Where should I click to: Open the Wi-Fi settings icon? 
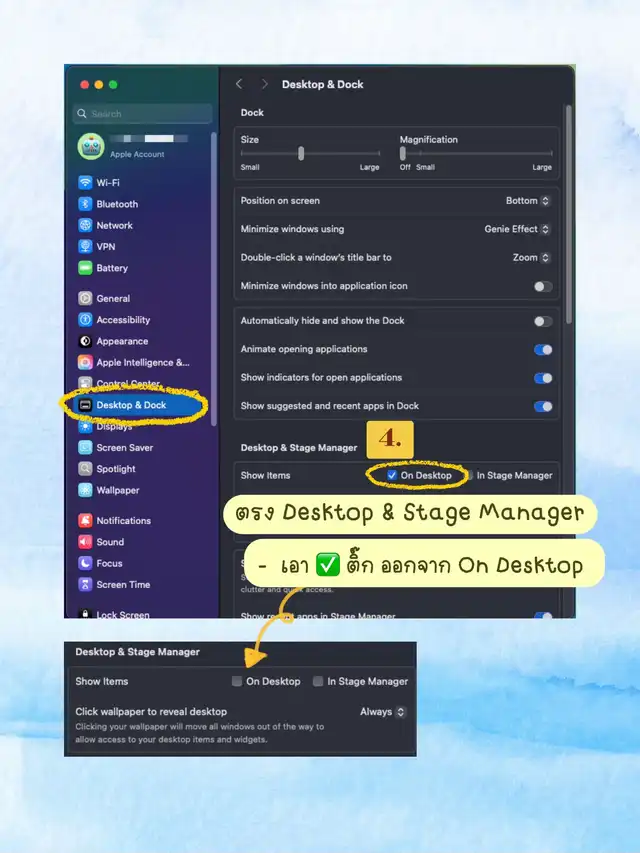pyautogui.click(x=85, y=183)
